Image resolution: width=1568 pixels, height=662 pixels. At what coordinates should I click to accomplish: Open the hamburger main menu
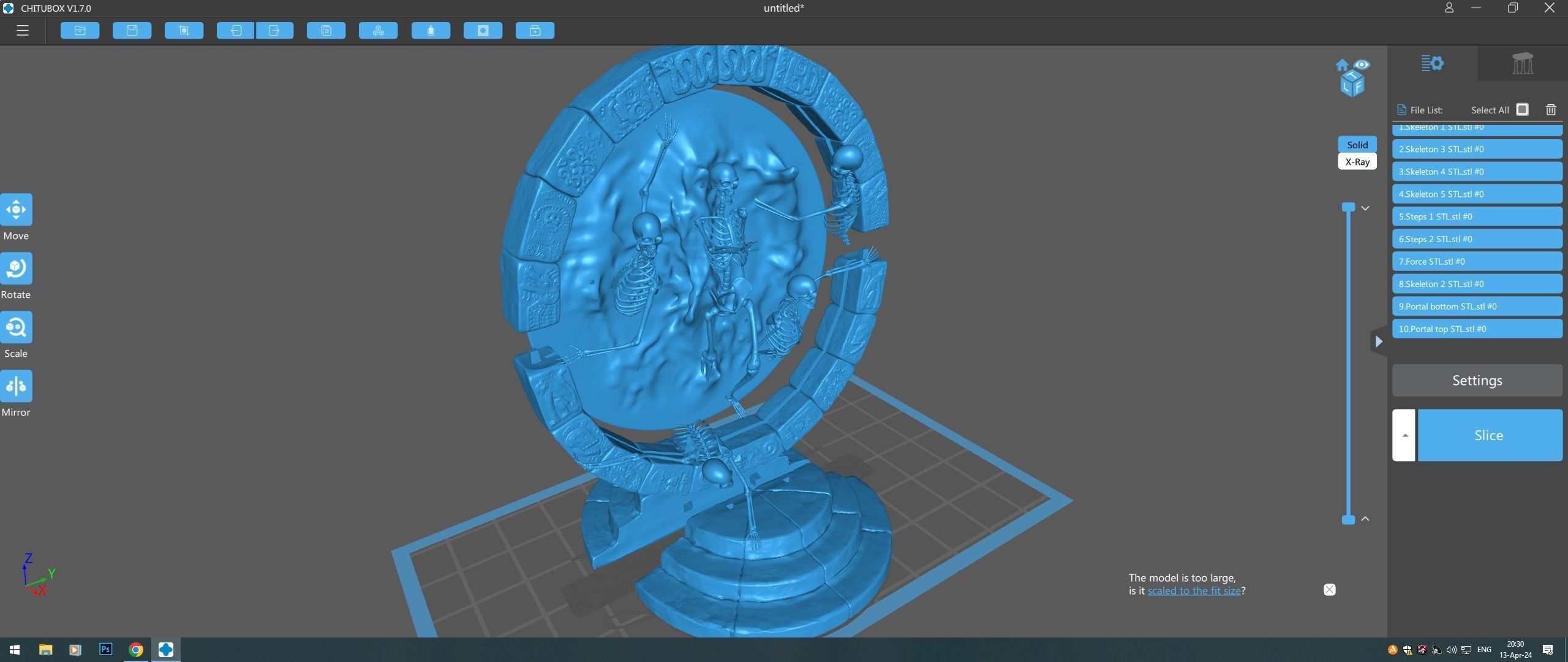coord(23,30)
